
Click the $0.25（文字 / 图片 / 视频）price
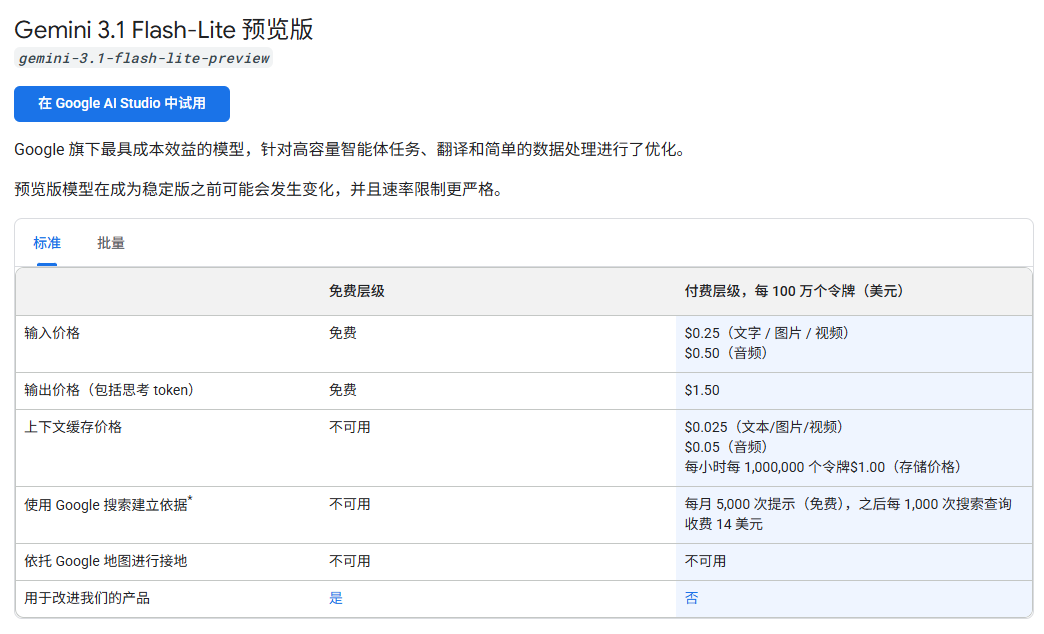point(766,333)
